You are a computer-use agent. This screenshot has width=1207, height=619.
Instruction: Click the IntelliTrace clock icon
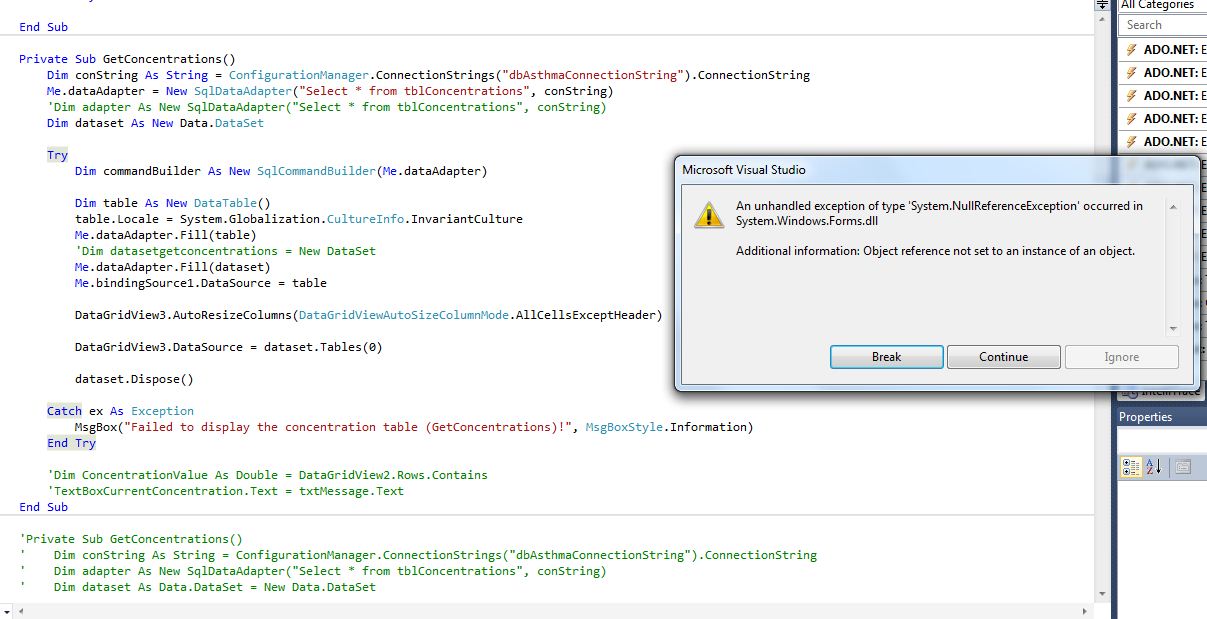tap(1132, 393)
